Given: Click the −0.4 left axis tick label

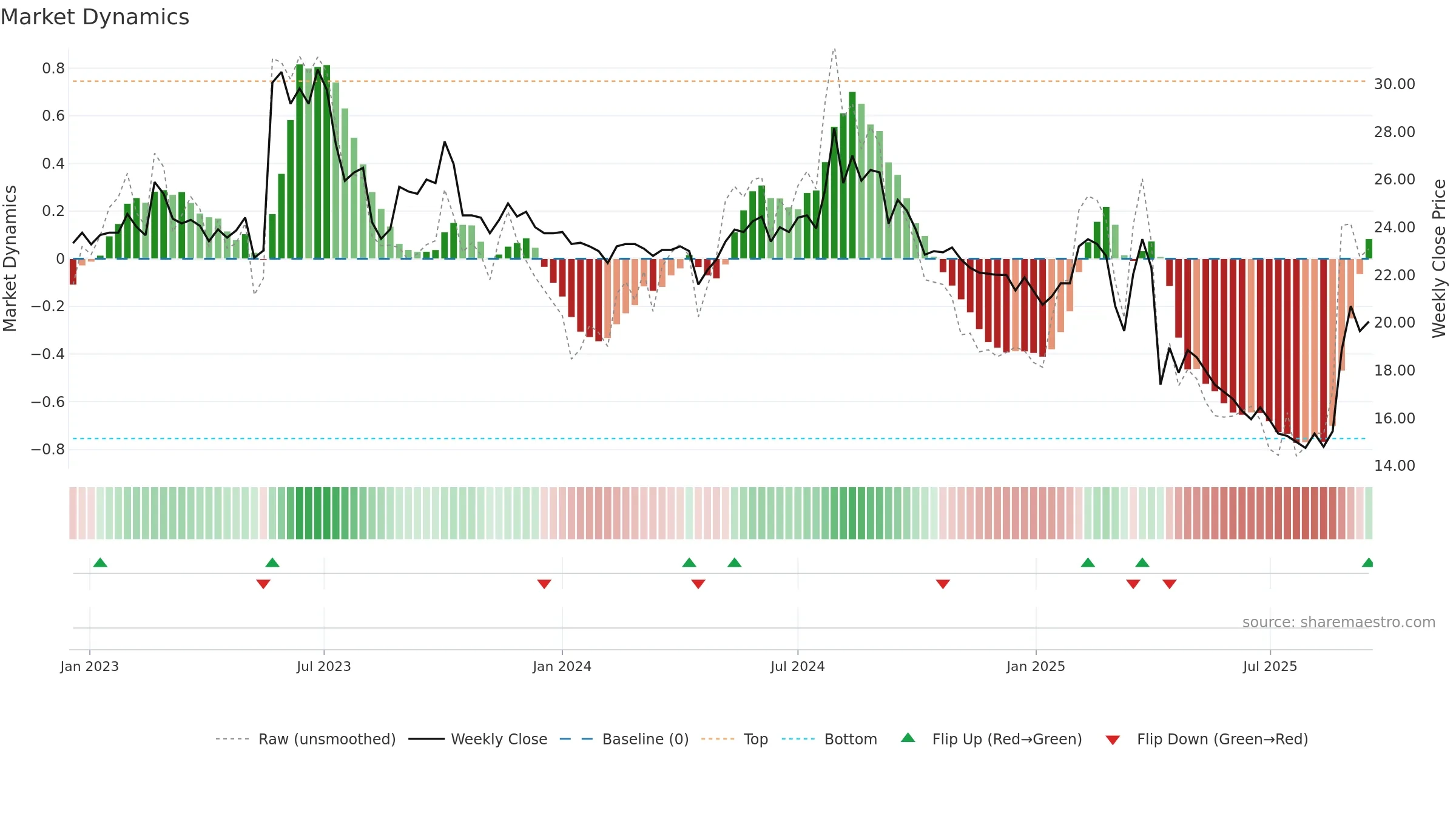Looking at the screenshot, I should (48, 354).
